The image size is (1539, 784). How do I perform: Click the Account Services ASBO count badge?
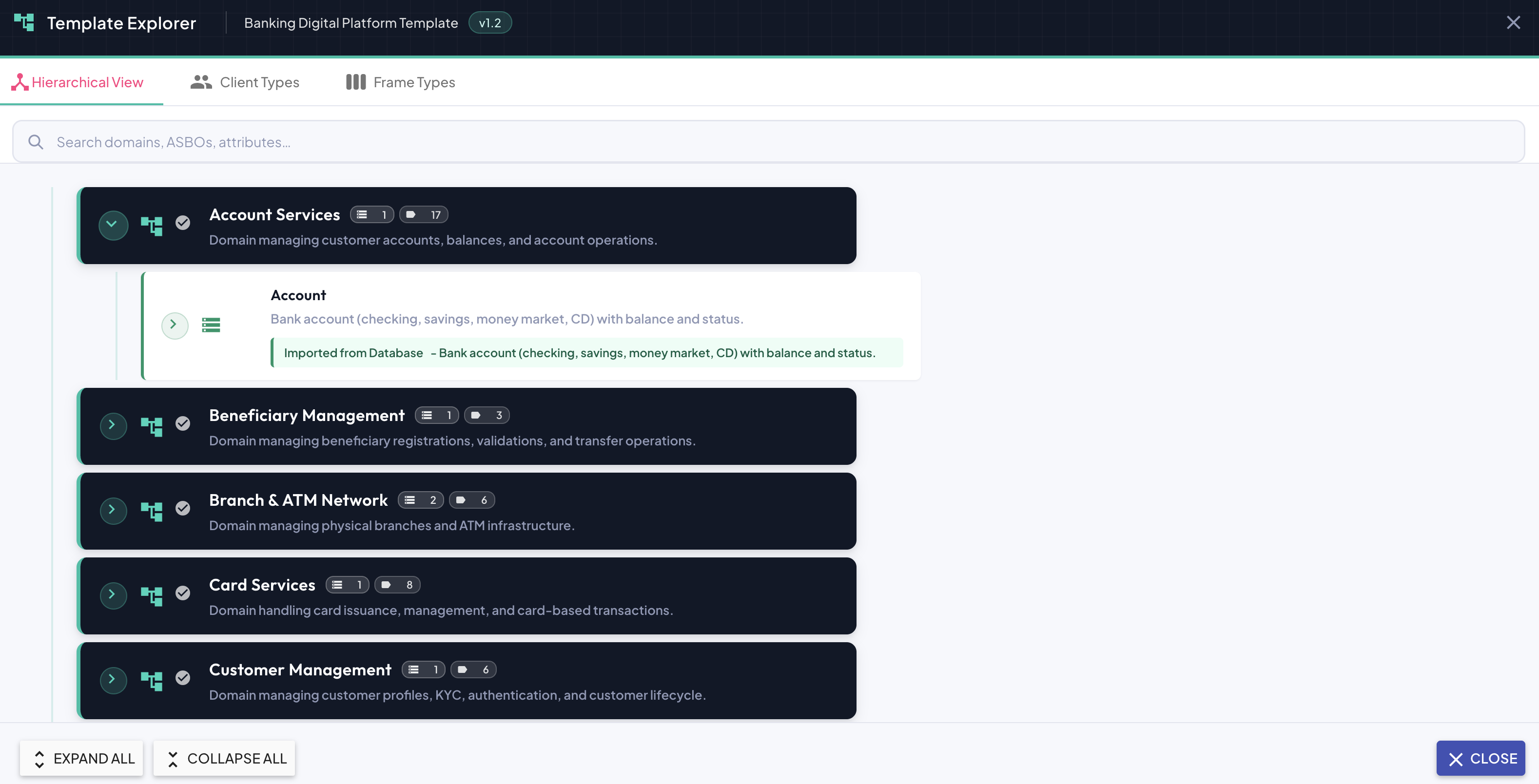click(x=371, y=215)
